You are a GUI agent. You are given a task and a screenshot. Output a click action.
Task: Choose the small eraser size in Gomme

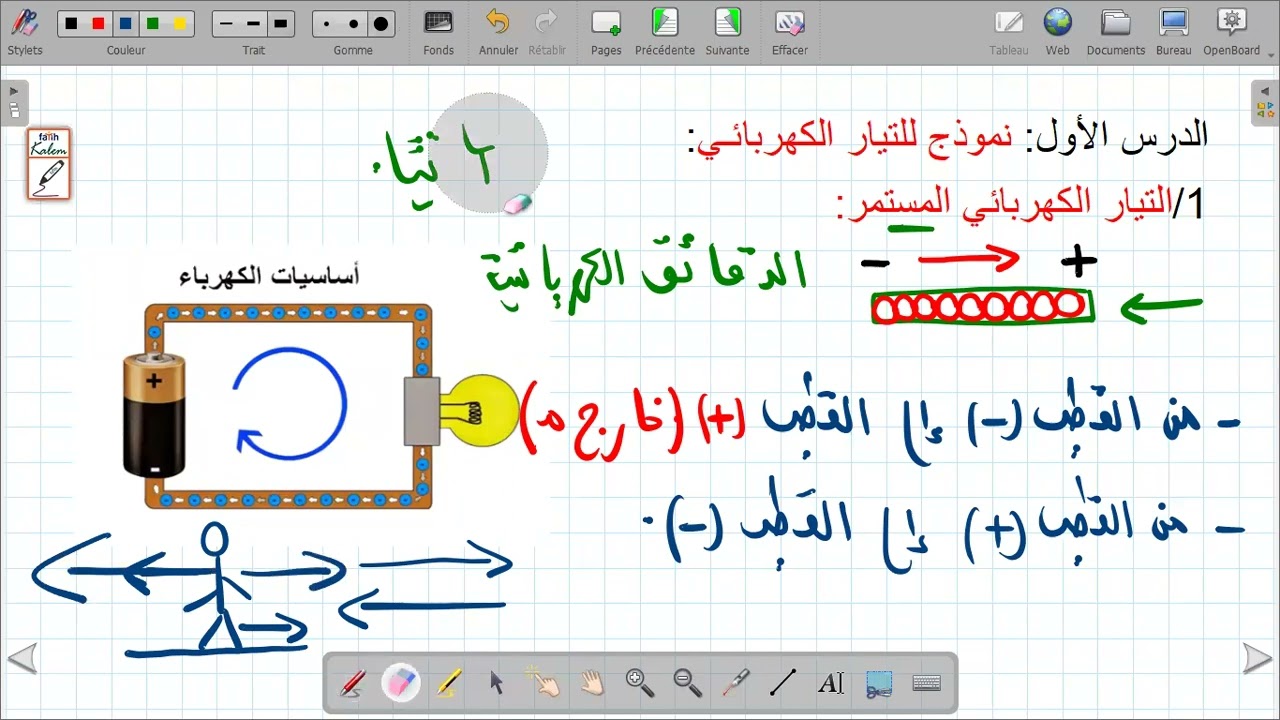pos(326,23)
